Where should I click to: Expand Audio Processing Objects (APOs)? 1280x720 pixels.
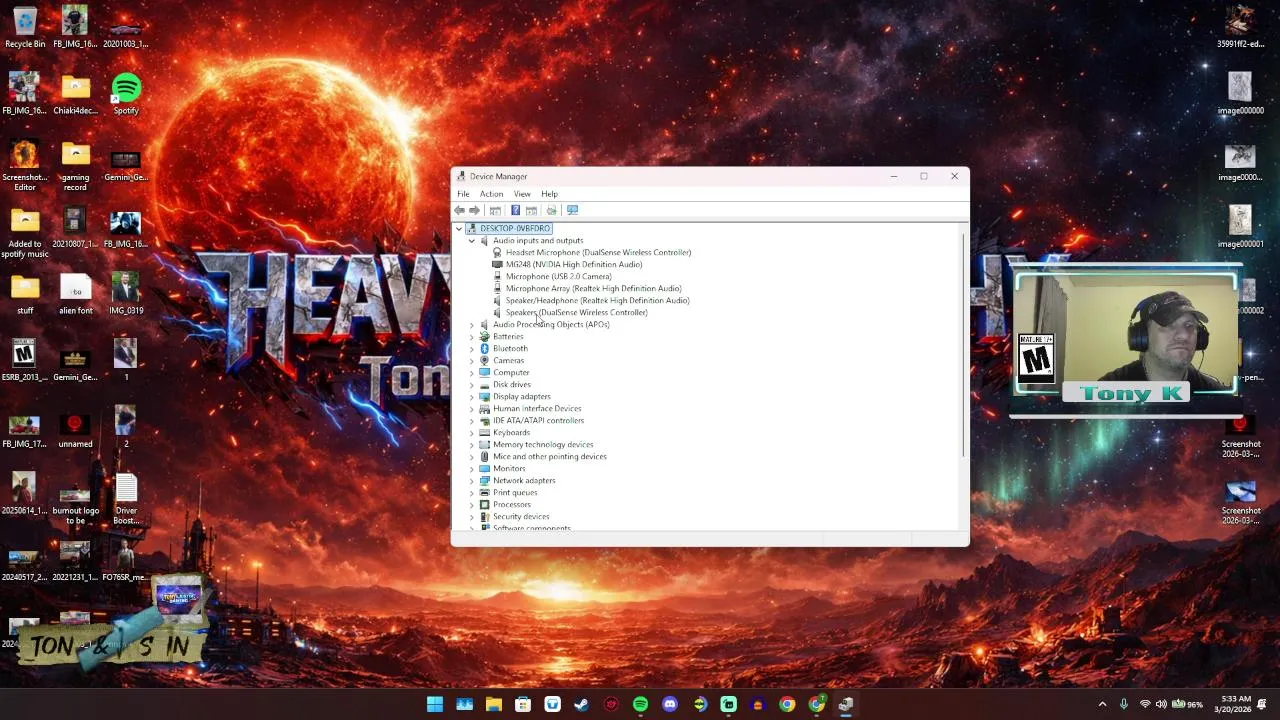(x=472, y=325)
